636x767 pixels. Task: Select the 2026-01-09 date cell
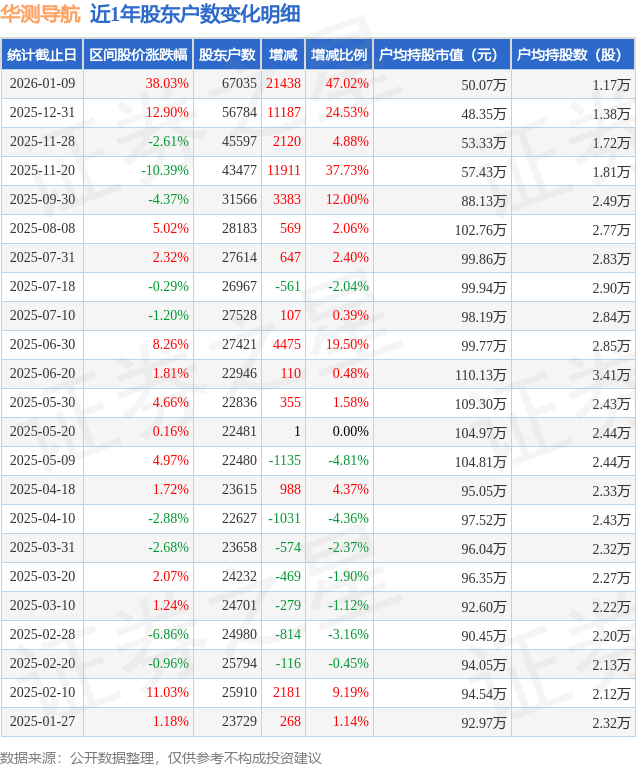42,84
